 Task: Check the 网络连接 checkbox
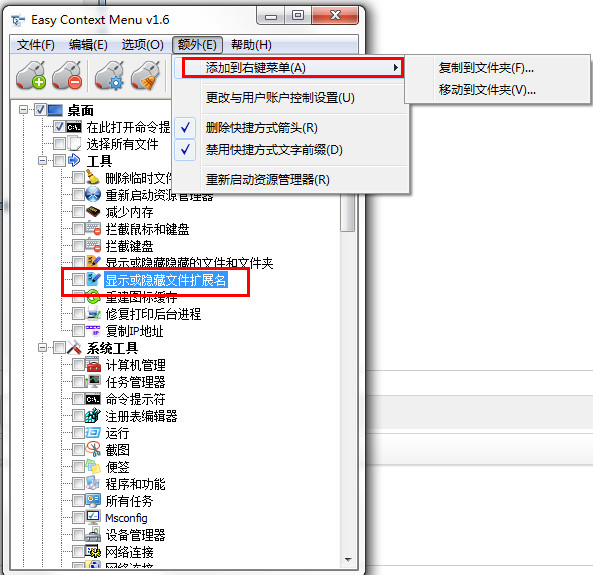pyautogui.click(x=78, y=551)
